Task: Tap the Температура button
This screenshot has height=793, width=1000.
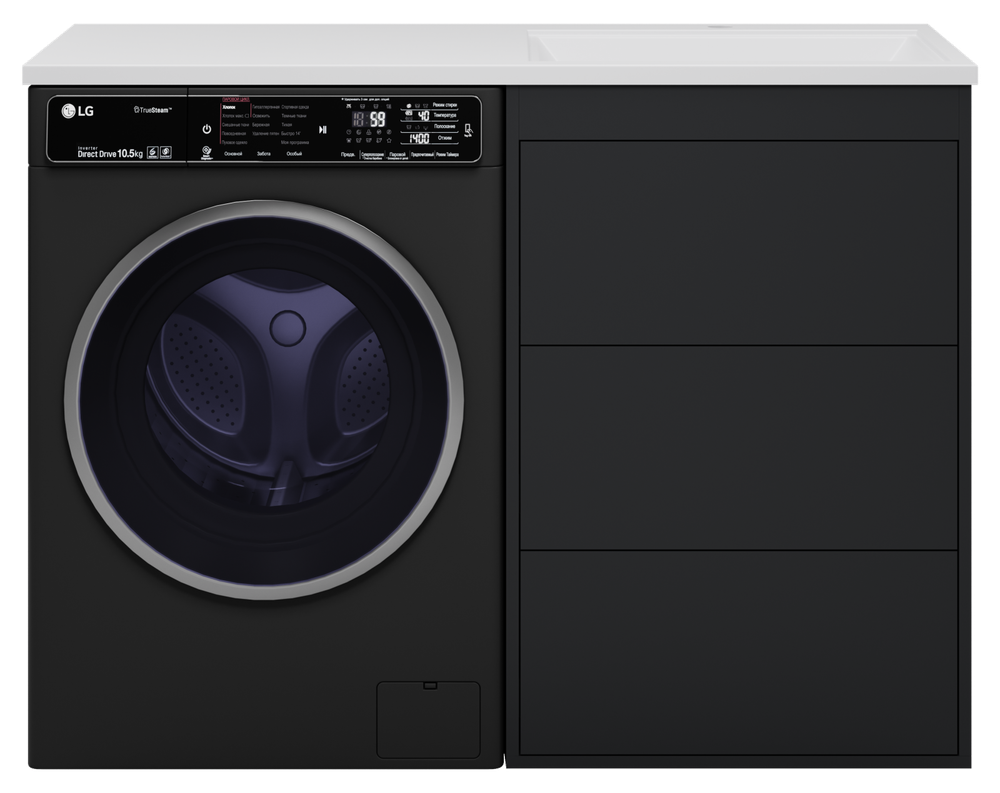Action: coord(445,115)
